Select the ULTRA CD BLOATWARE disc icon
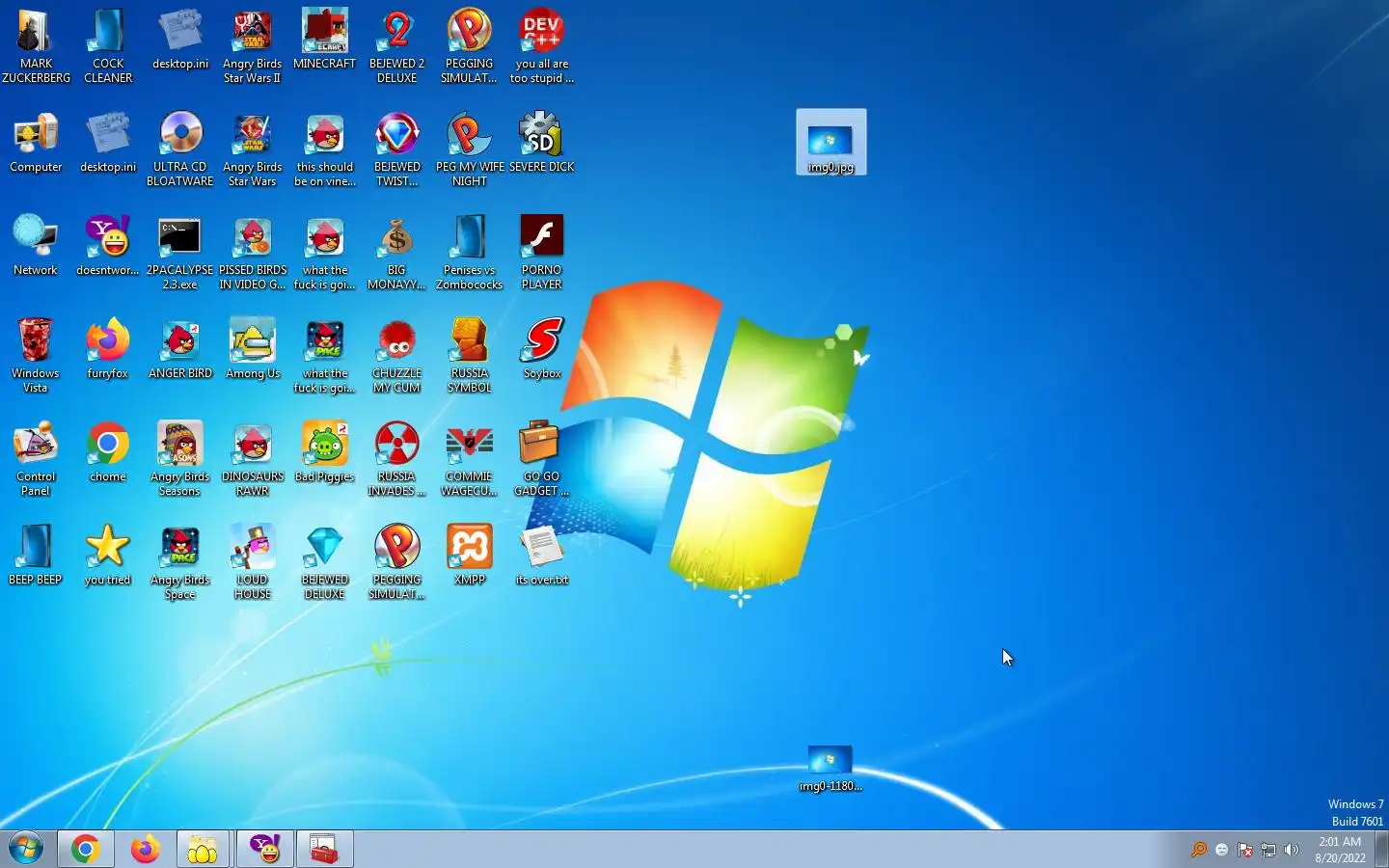 tap(180, 149)
